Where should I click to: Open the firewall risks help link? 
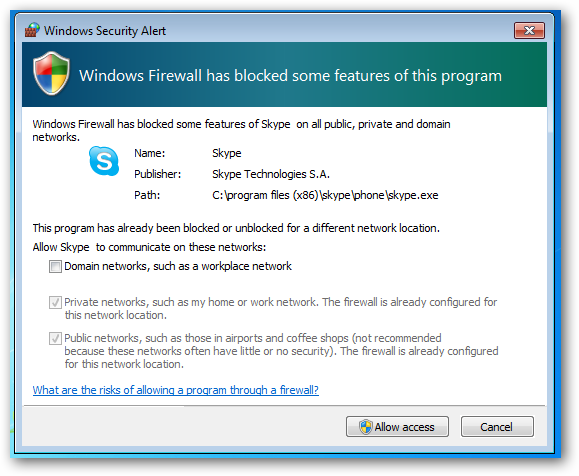(175, 390)
